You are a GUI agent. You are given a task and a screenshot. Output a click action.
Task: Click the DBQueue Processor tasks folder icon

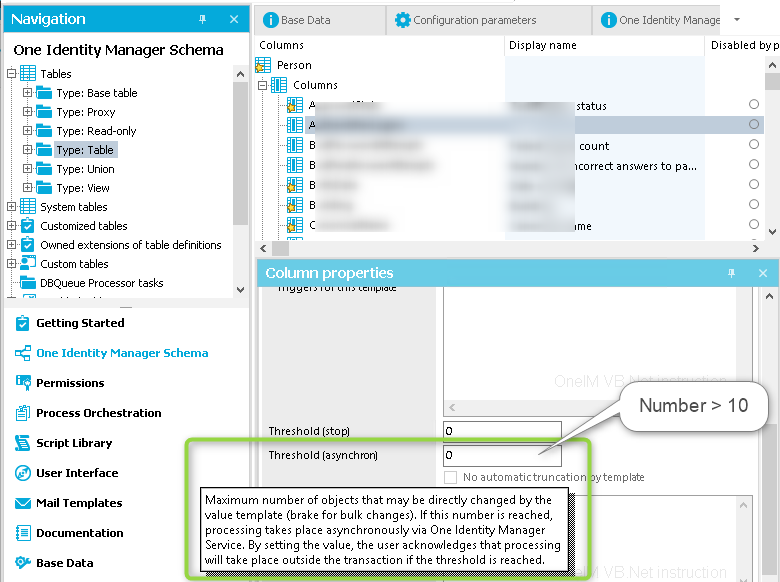coord(28,283)
